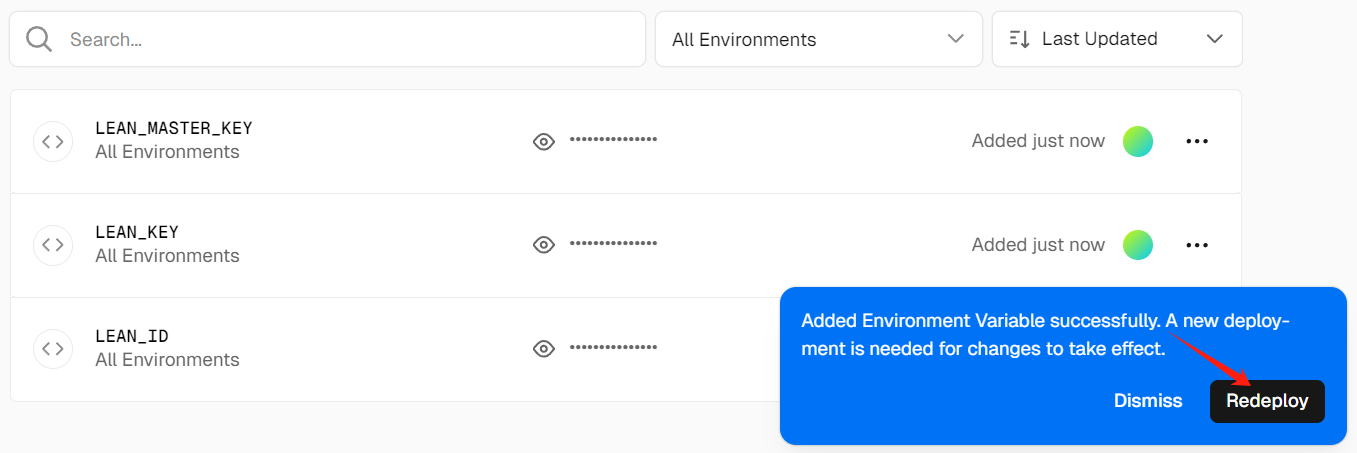
Task: Toggle visibility of the LEAN_ID value
Action: [x=544, y=349]
